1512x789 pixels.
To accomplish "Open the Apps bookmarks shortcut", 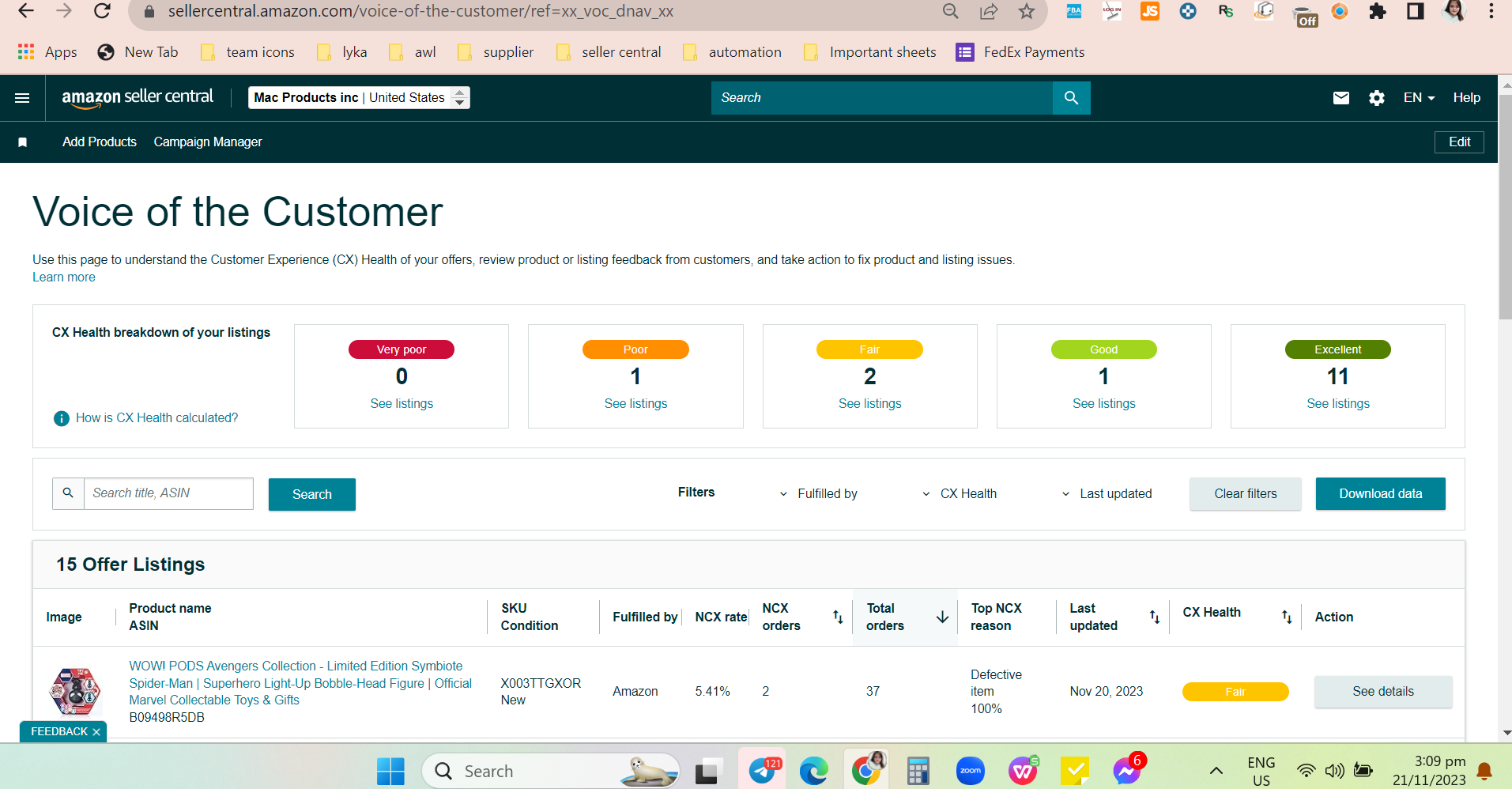I will point(47,52).
